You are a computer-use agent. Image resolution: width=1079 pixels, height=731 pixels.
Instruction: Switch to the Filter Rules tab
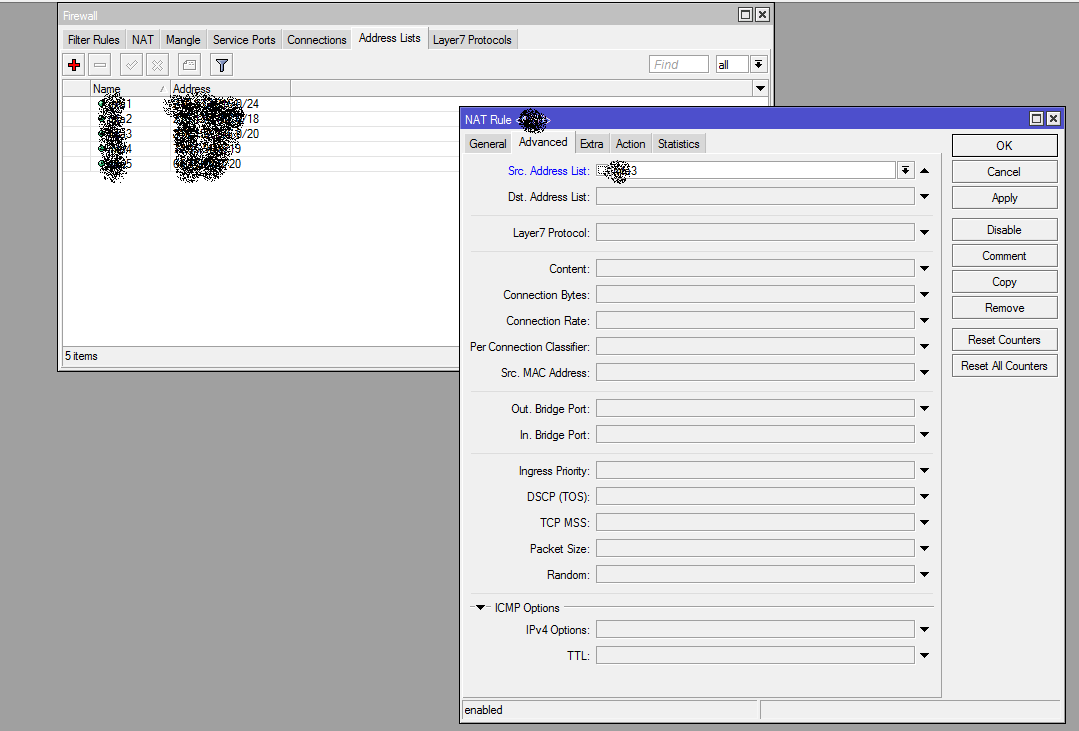(93, 40)
